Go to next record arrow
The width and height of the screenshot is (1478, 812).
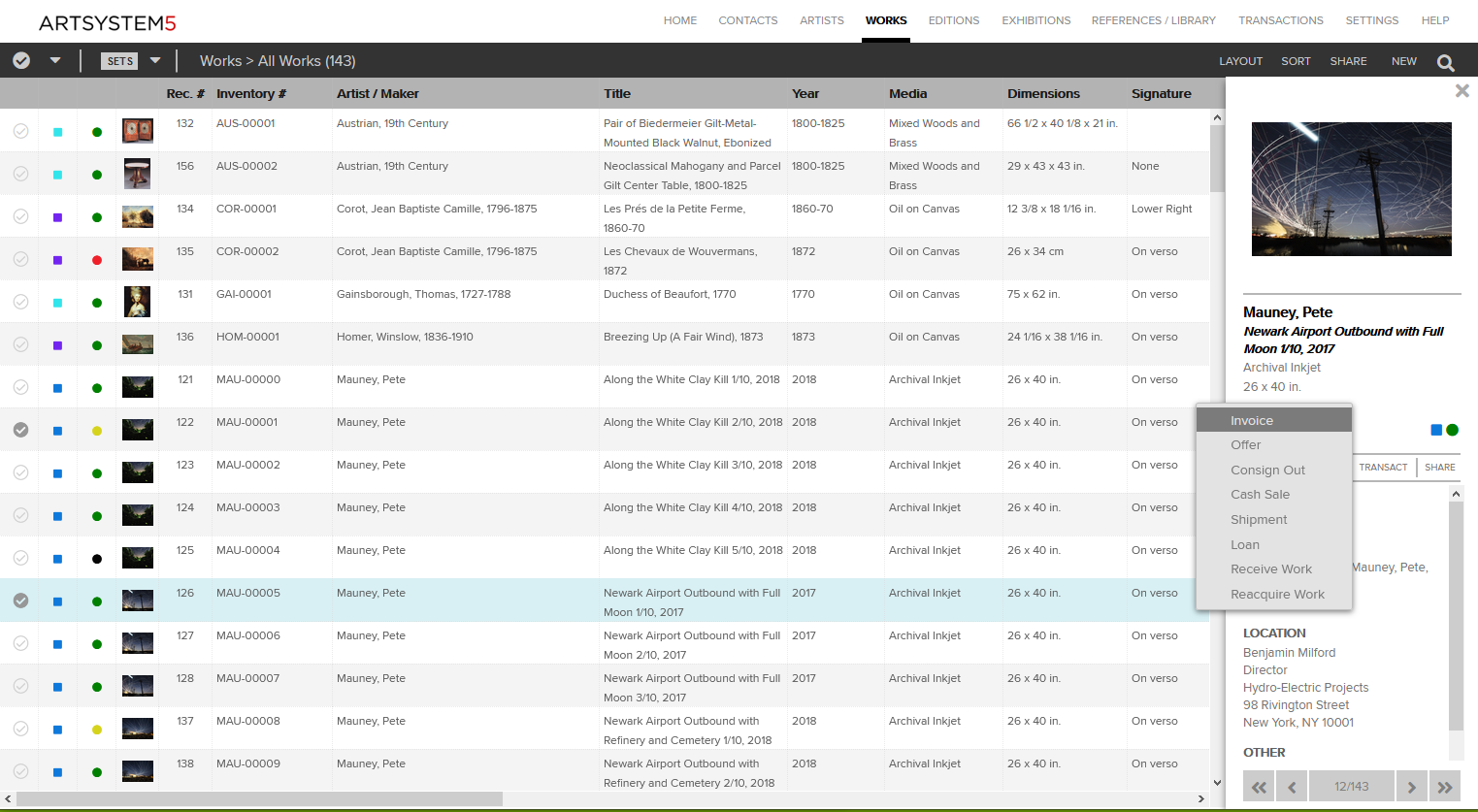(x=1412, y=787)
